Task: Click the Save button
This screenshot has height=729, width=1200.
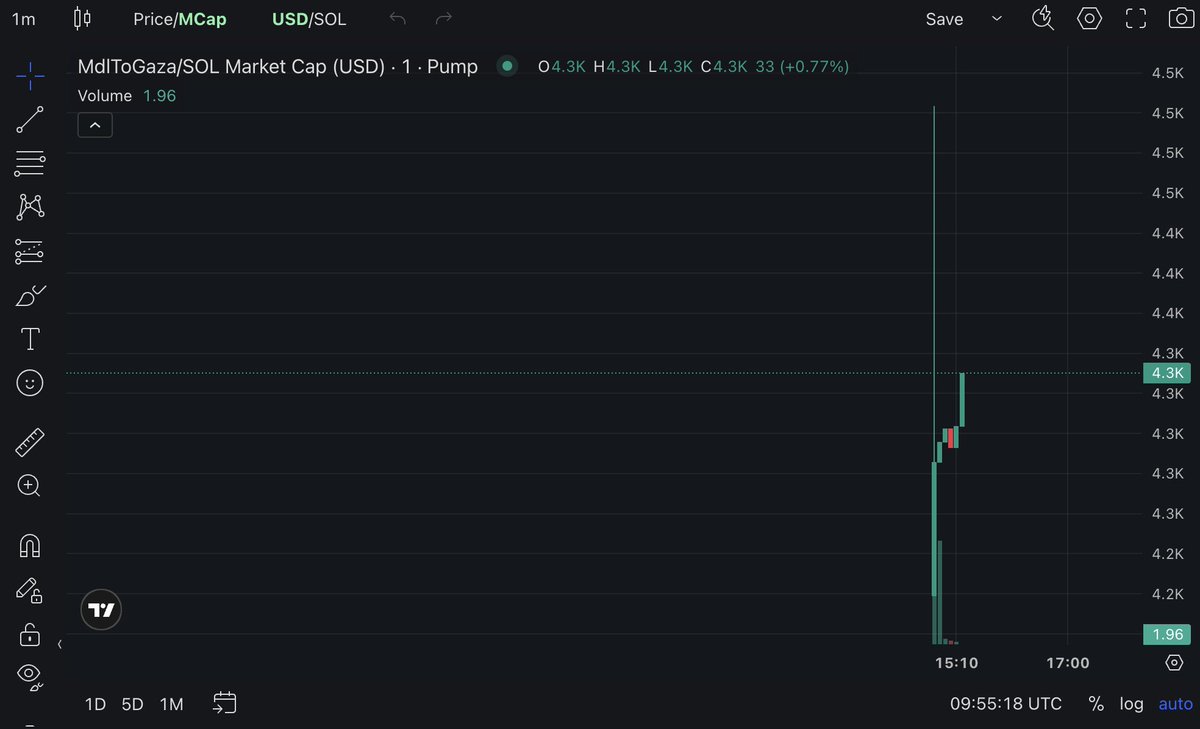Action: 943,18
